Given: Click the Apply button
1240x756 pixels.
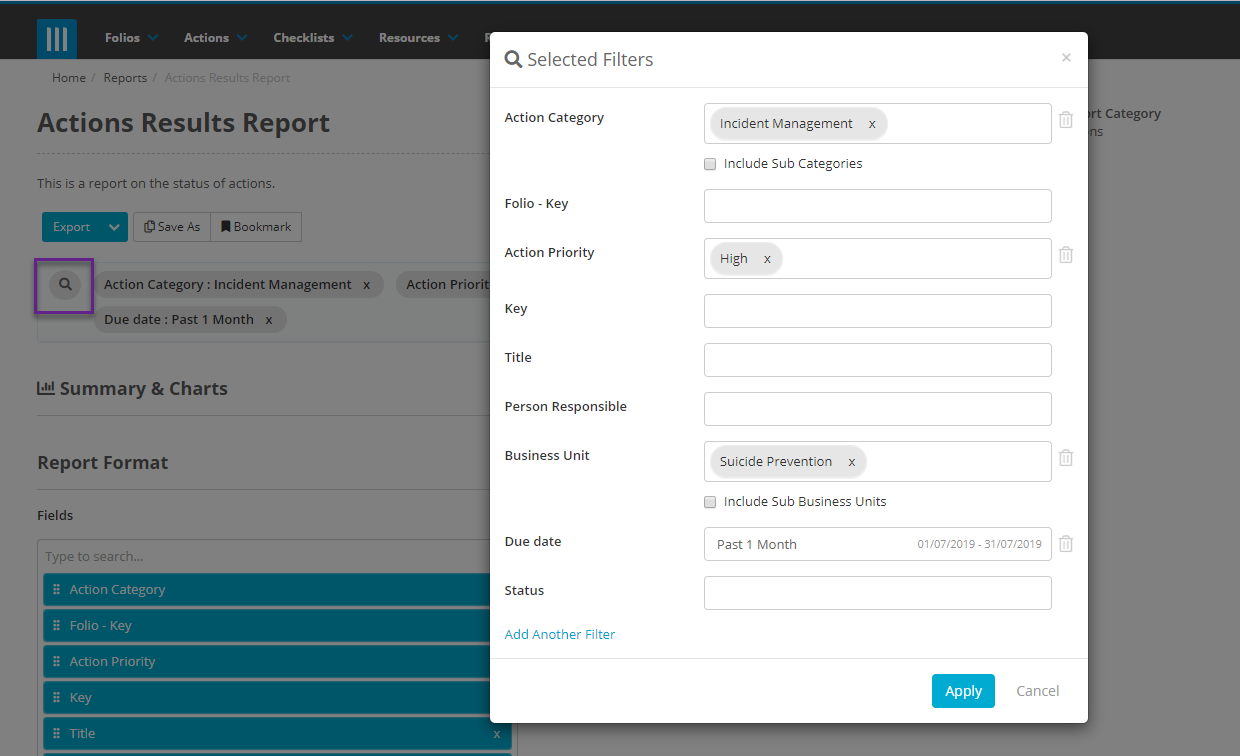Looking at the screenshot, I should point(962,690).
